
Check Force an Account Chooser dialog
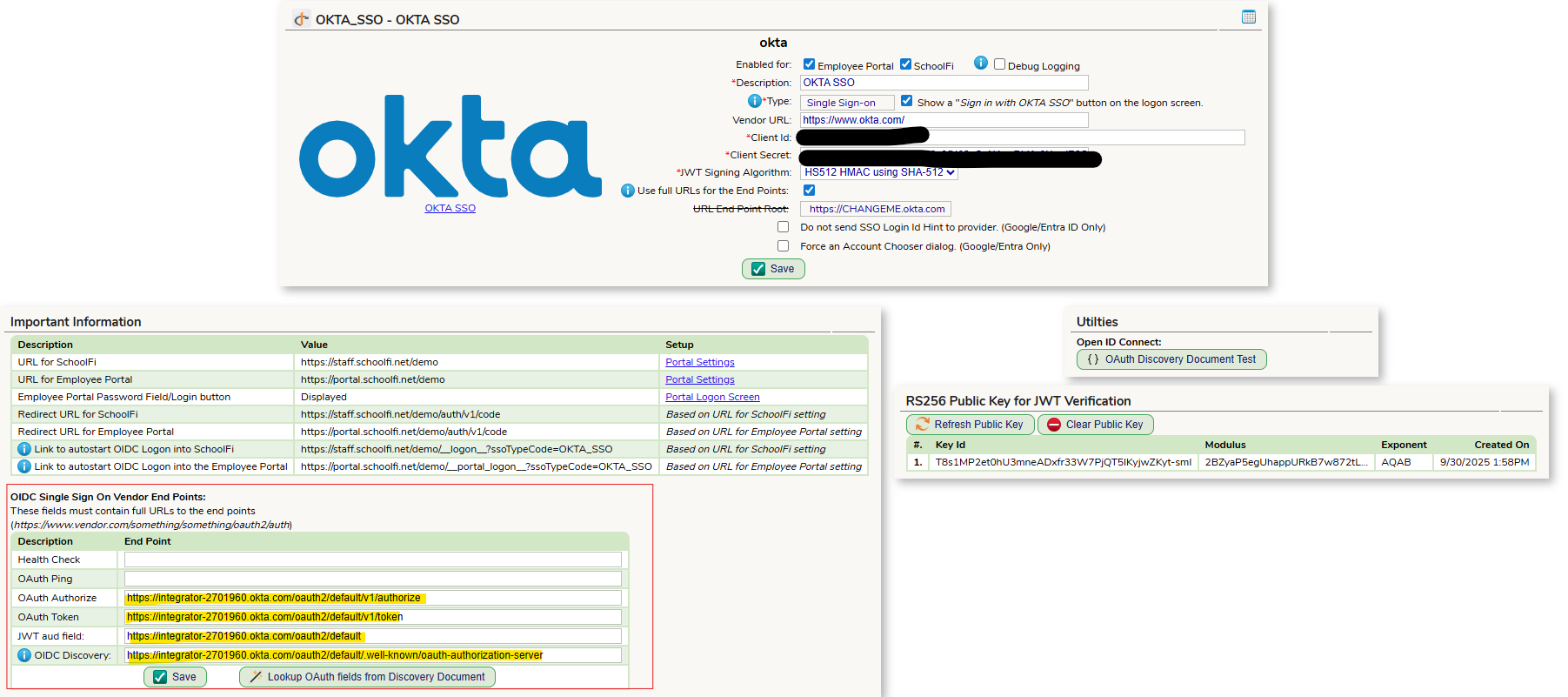point(784,246)
